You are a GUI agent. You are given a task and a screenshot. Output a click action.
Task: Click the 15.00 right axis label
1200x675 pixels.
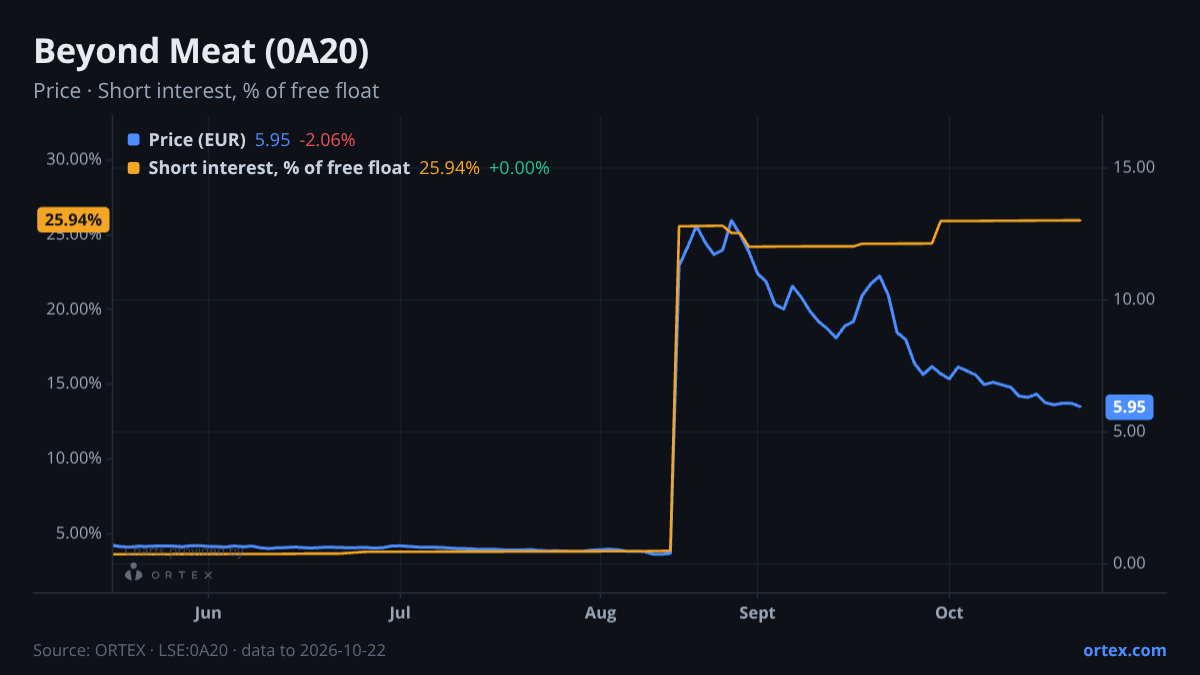1134,167
